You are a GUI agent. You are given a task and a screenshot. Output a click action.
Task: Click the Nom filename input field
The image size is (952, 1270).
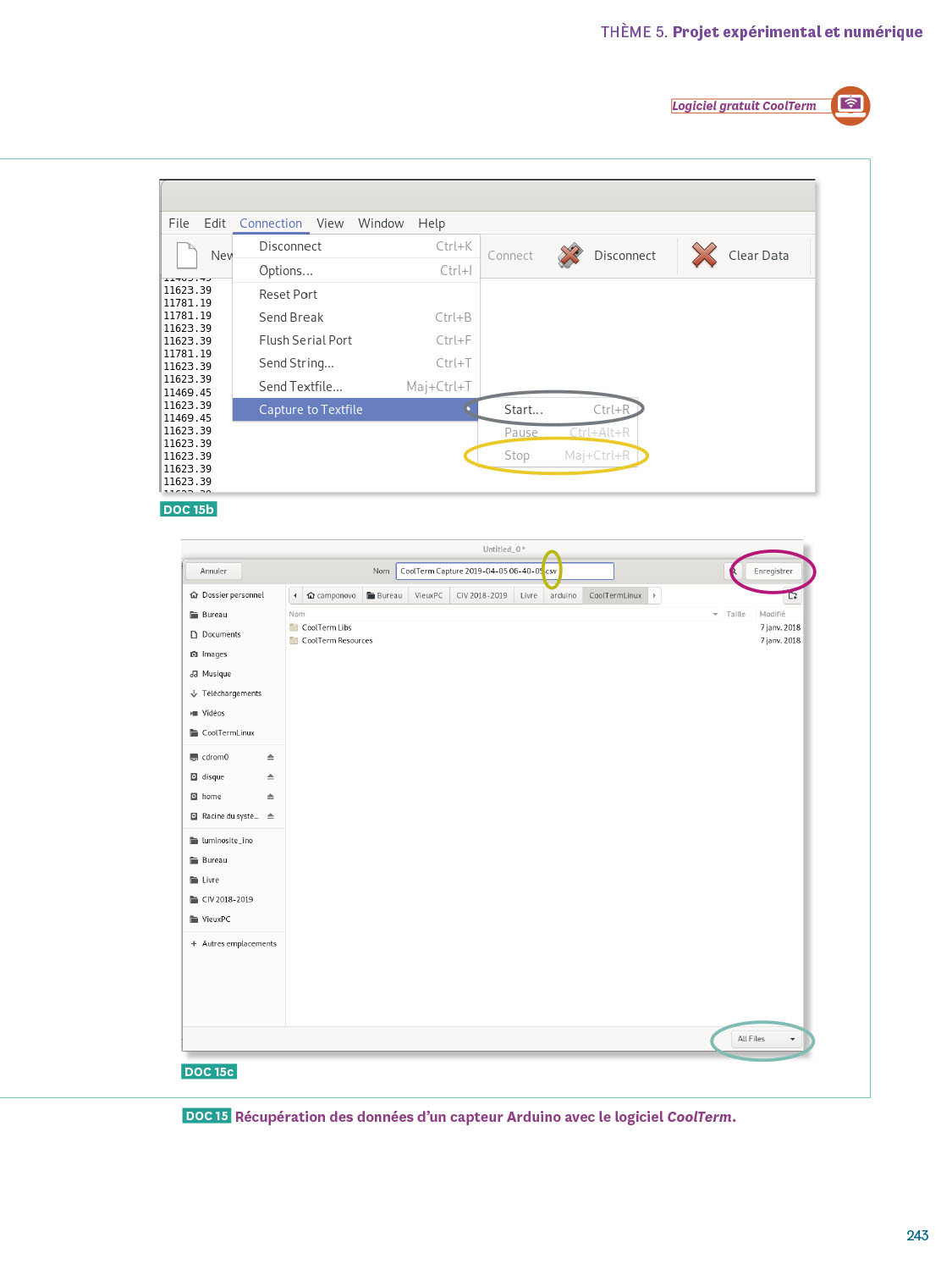pos(504,571)
